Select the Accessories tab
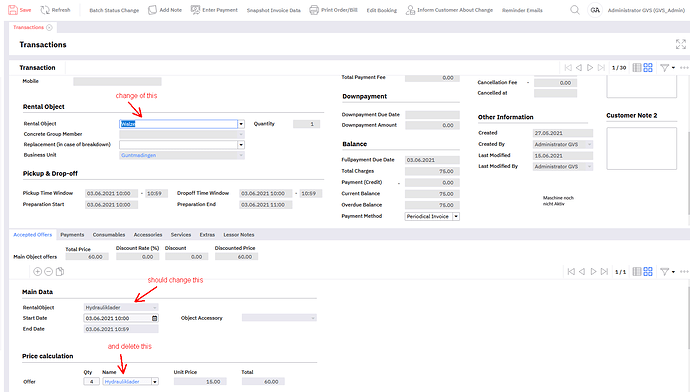This screenshot has width=690, height=392. coord(148,234)
